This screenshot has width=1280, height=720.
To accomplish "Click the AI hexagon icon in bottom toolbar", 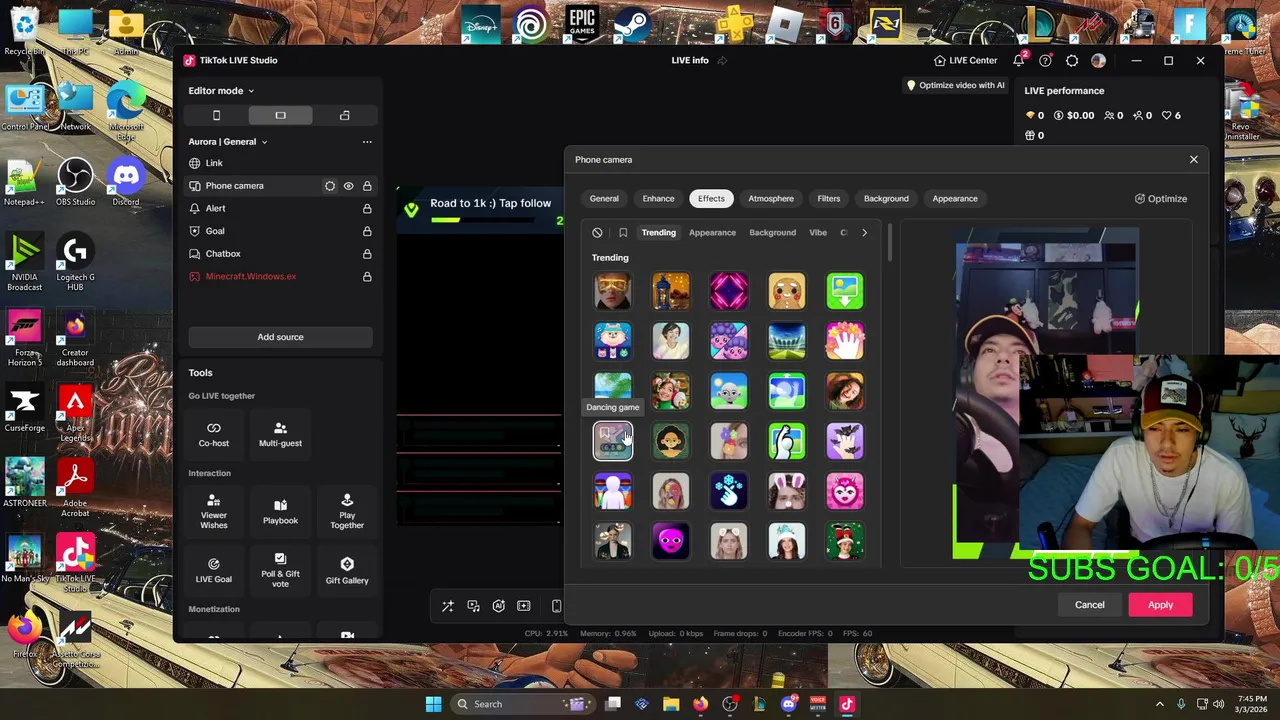I will (x=498, y=606).
